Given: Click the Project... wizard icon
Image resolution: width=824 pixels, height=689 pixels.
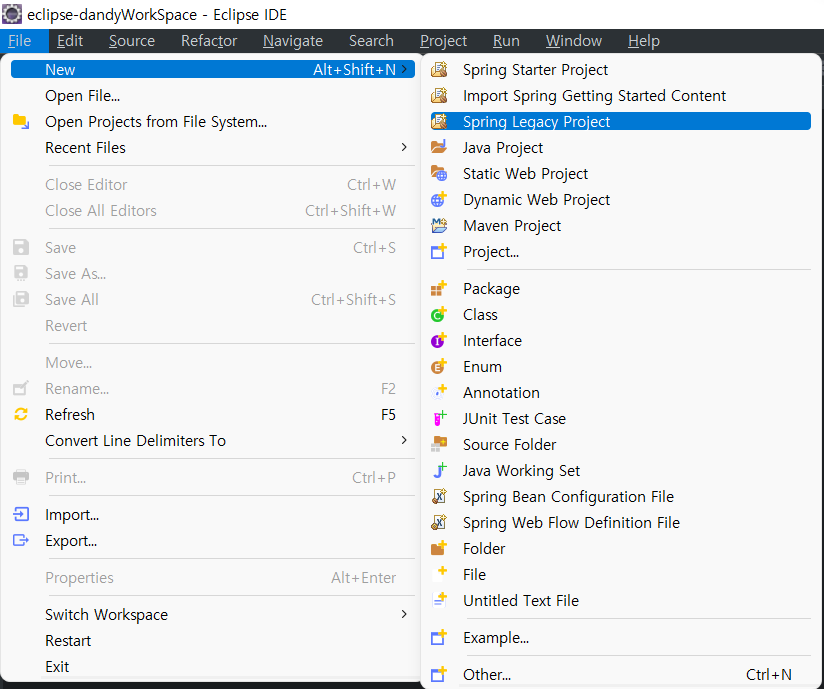Looking at the screenshot, I should [x=439, y=251].
